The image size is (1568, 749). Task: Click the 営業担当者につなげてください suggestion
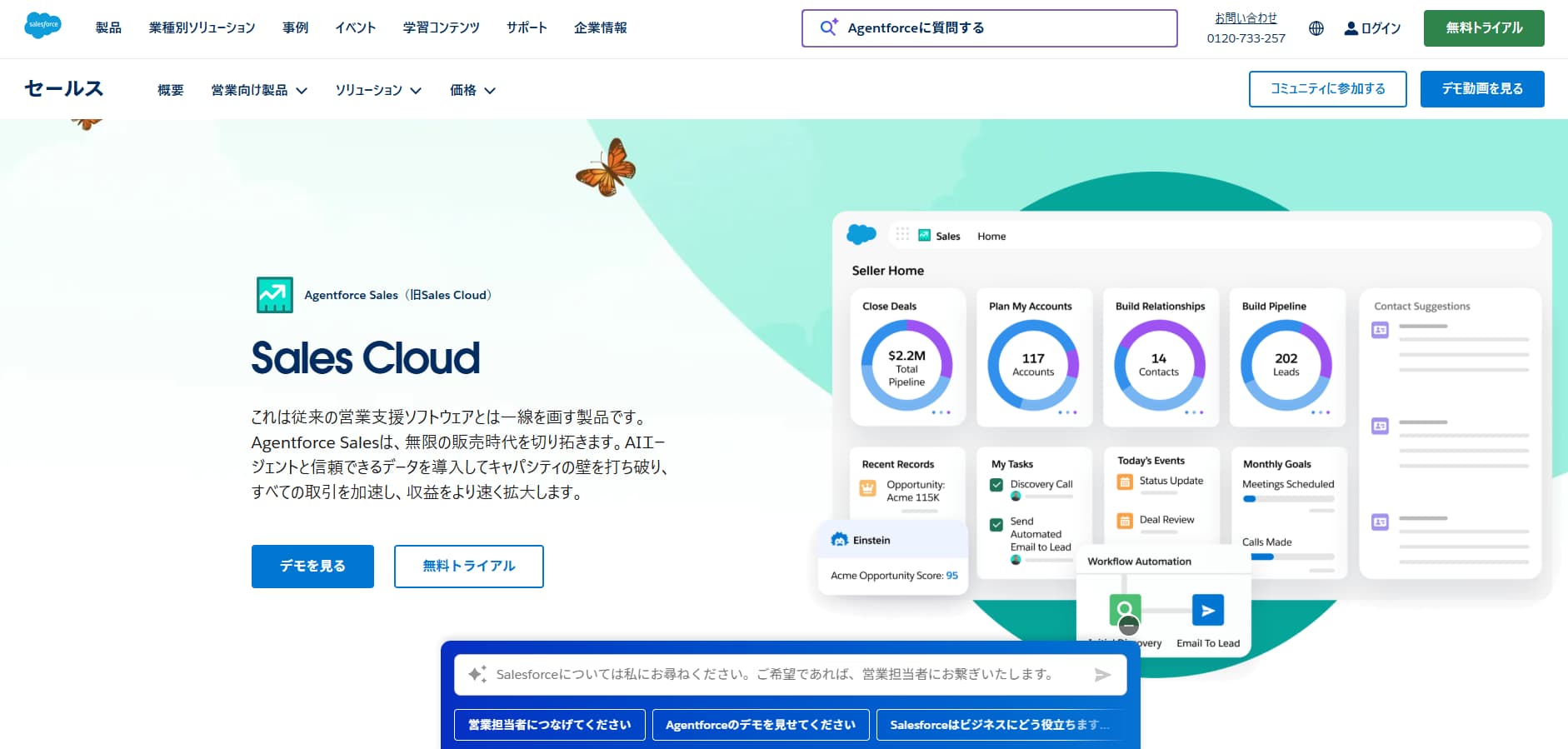[x=550, y=725]
